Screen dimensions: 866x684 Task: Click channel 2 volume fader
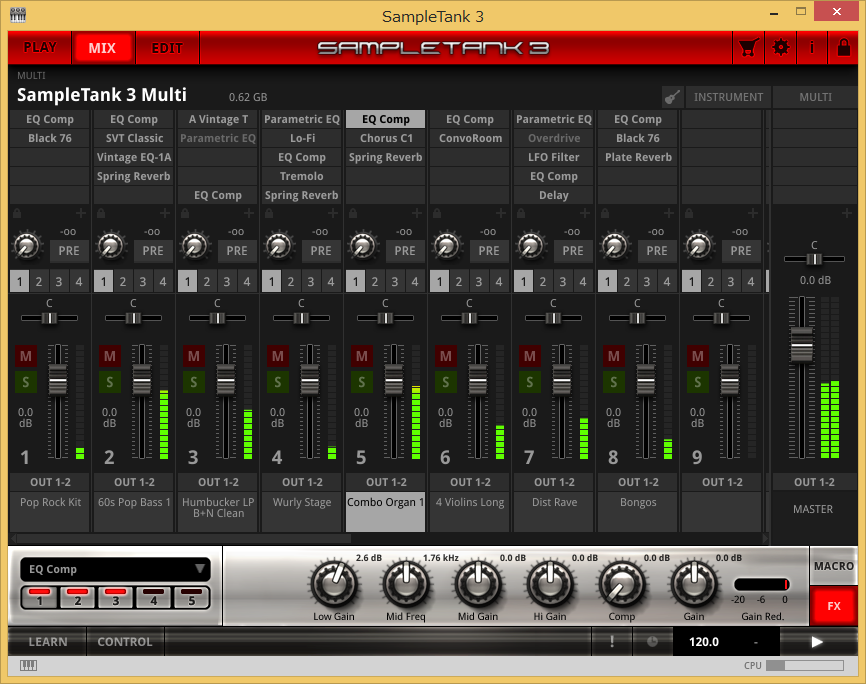click(x=142, y=380)
